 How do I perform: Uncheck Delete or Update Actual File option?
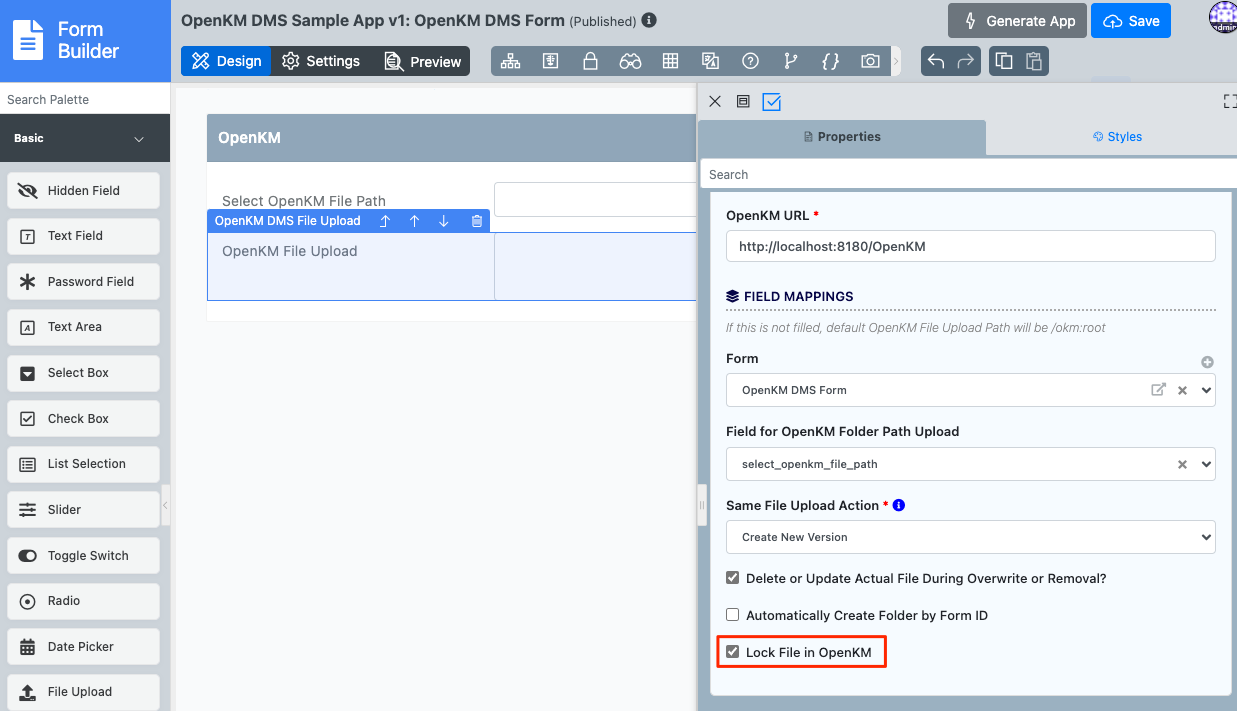point(733,578)
